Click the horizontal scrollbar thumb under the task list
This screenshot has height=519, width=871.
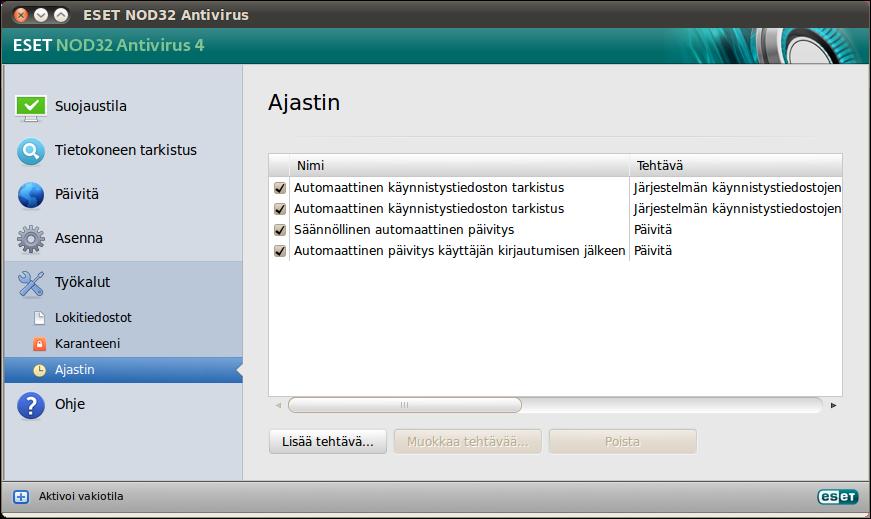coord(405,405)
